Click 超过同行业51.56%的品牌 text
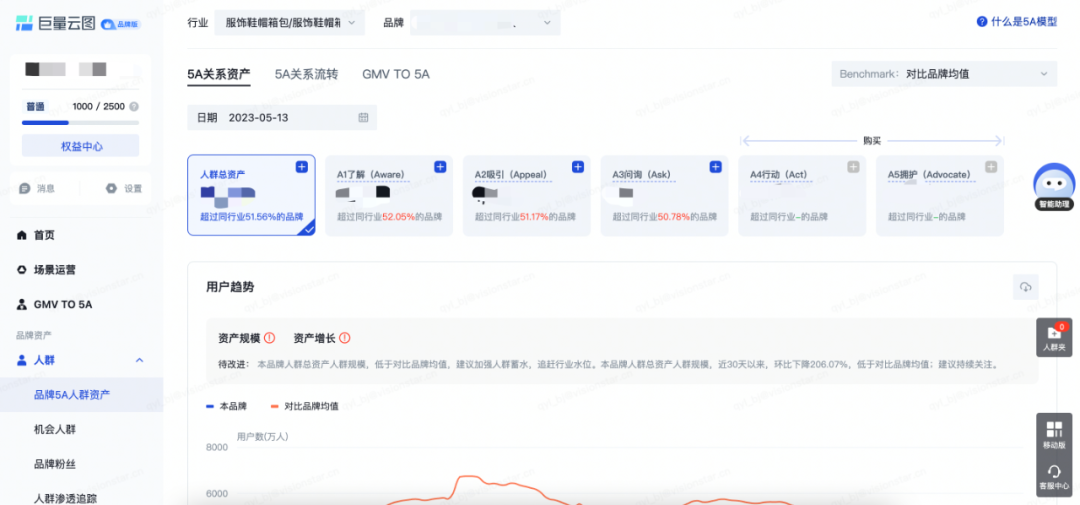 251,216
